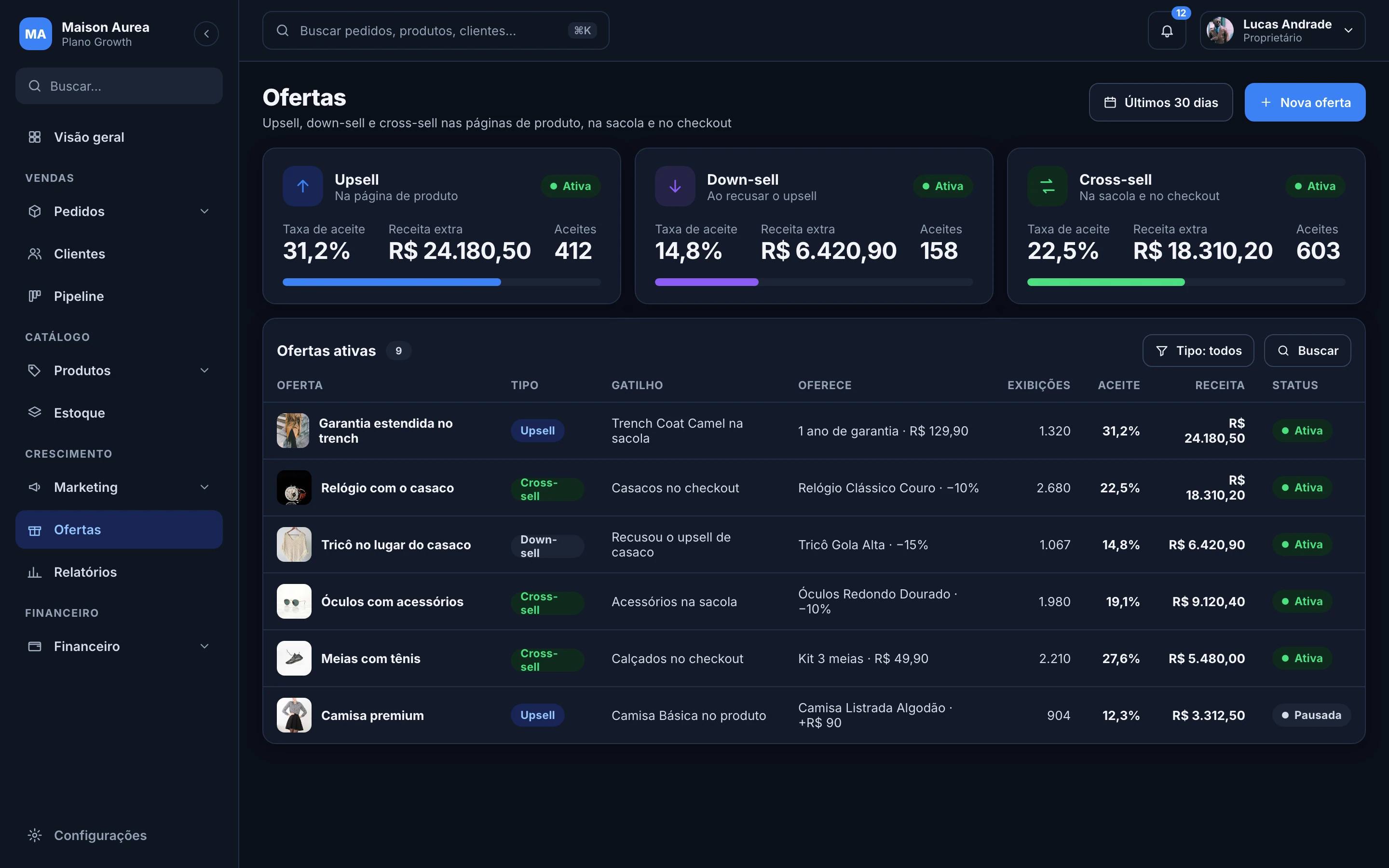
Task: Click Lucas Andrade's avatar photo
Action: tap(1220, 30)
